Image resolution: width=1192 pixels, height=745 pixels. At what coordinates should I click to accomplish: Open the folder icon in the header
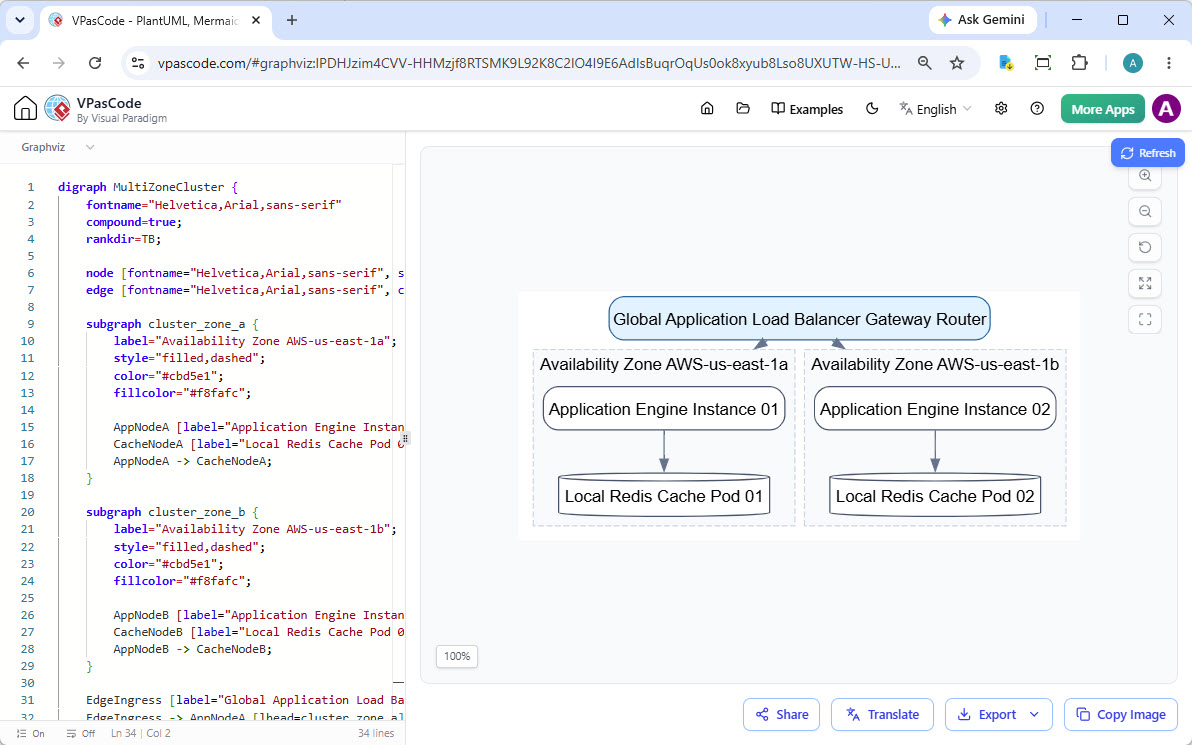pyautogui.click(x=743, y=109)
